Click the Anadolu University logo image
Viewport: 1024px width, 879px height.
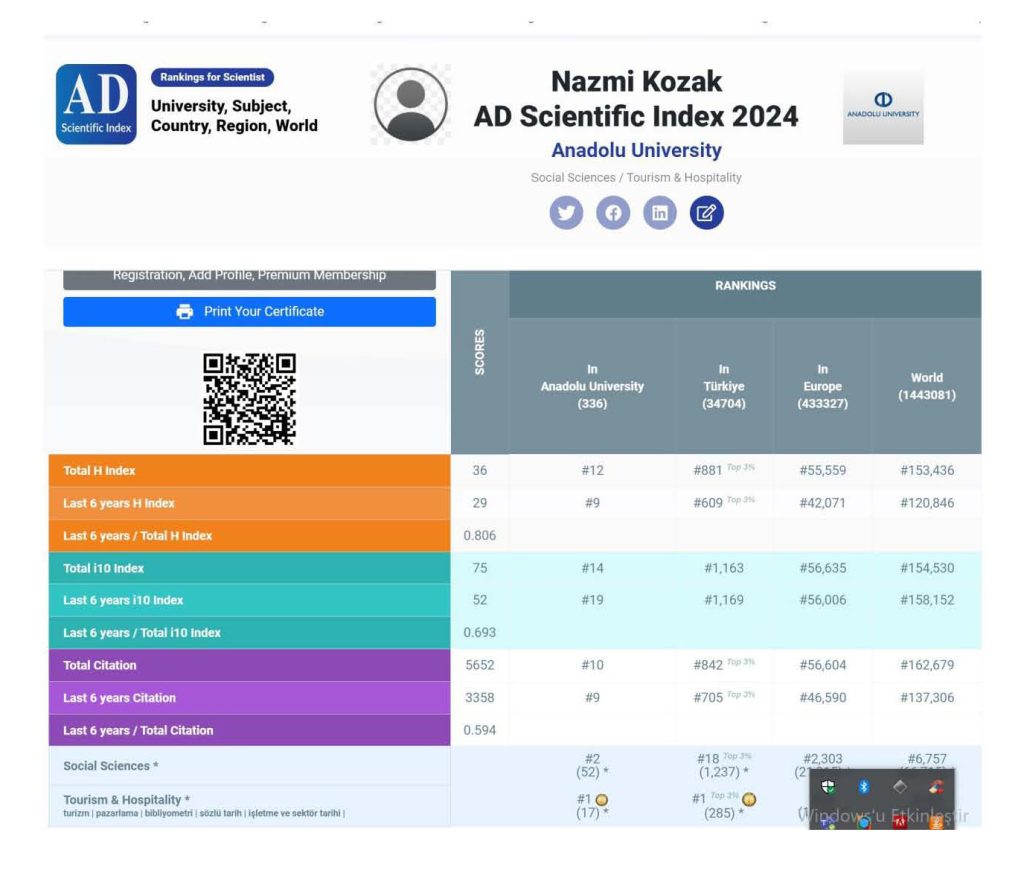[883, 106]
